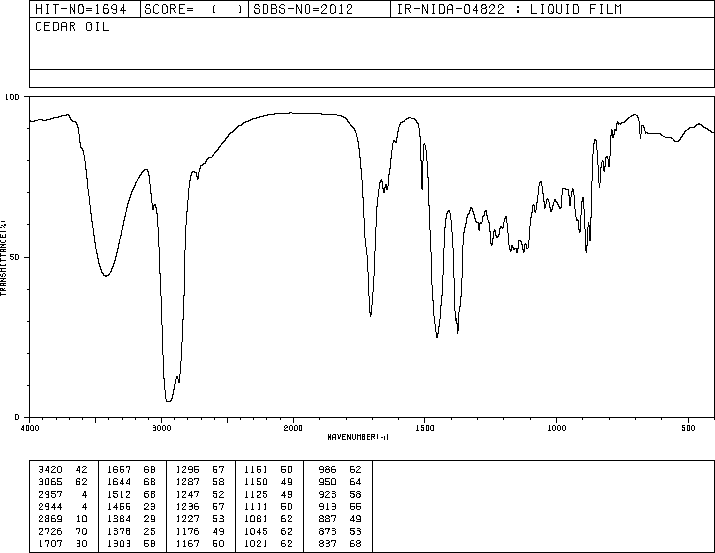The height and width of the screenshot is (553, 715).
Task: Select peak table entry 3065
Action: pos(63,482)
